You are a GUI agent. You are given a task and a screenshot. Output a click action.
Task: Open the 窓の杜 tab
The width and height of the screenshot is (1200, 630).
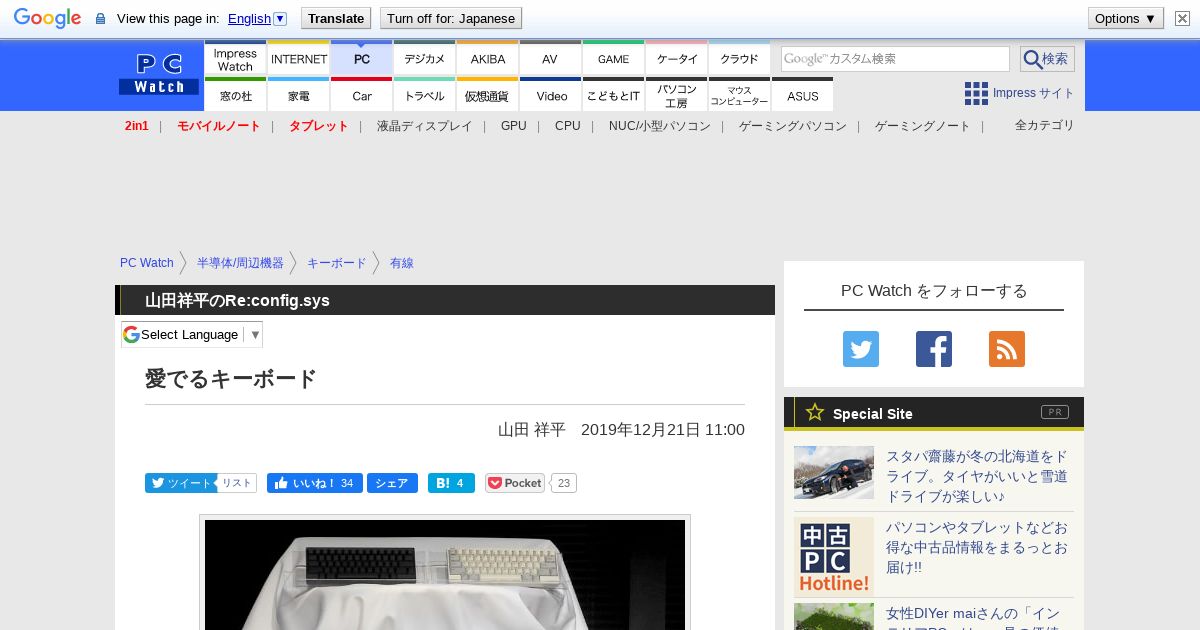coord(235,96)
